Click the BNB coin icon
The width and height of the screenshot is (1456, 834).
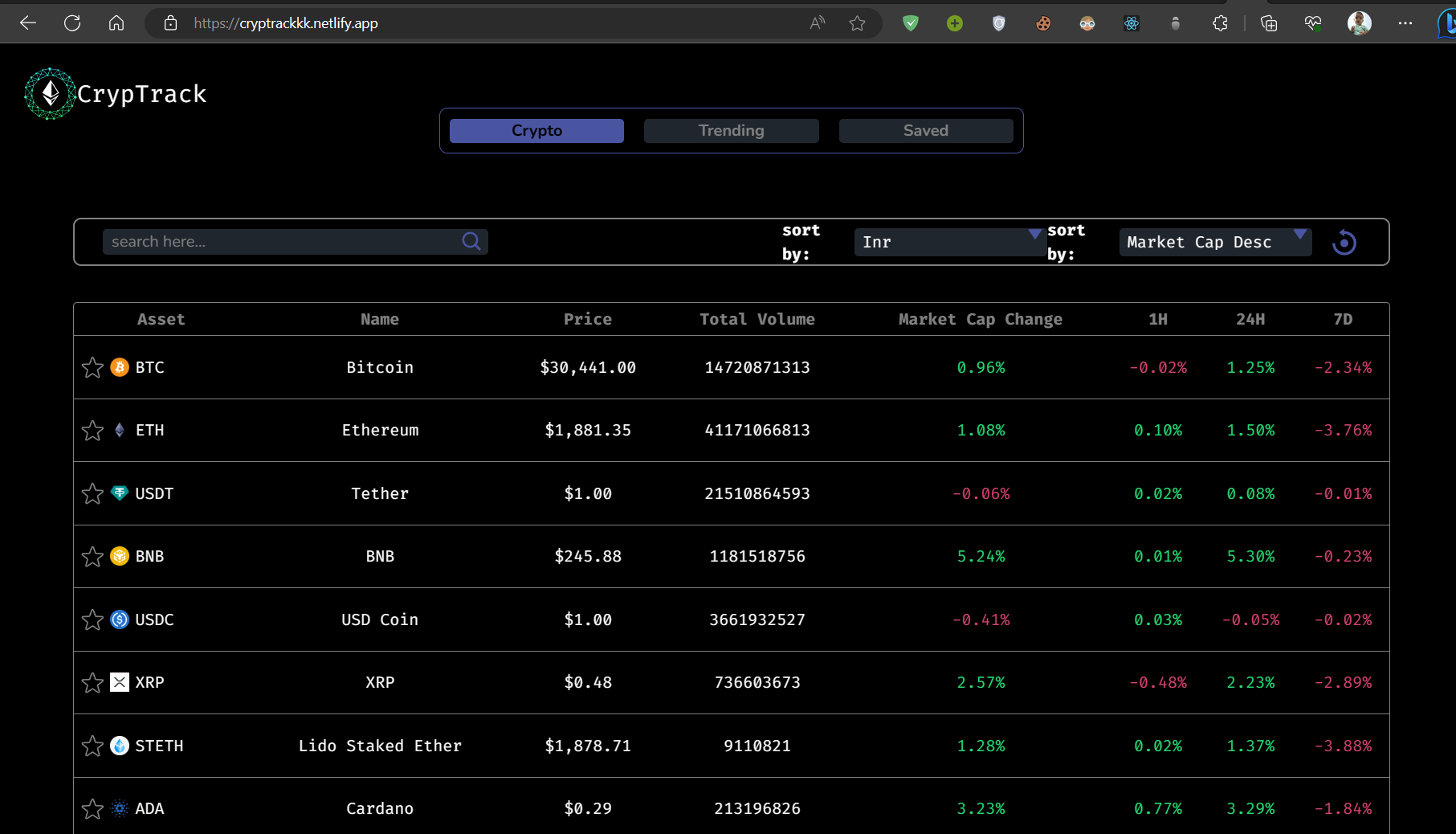click(120, 556)
